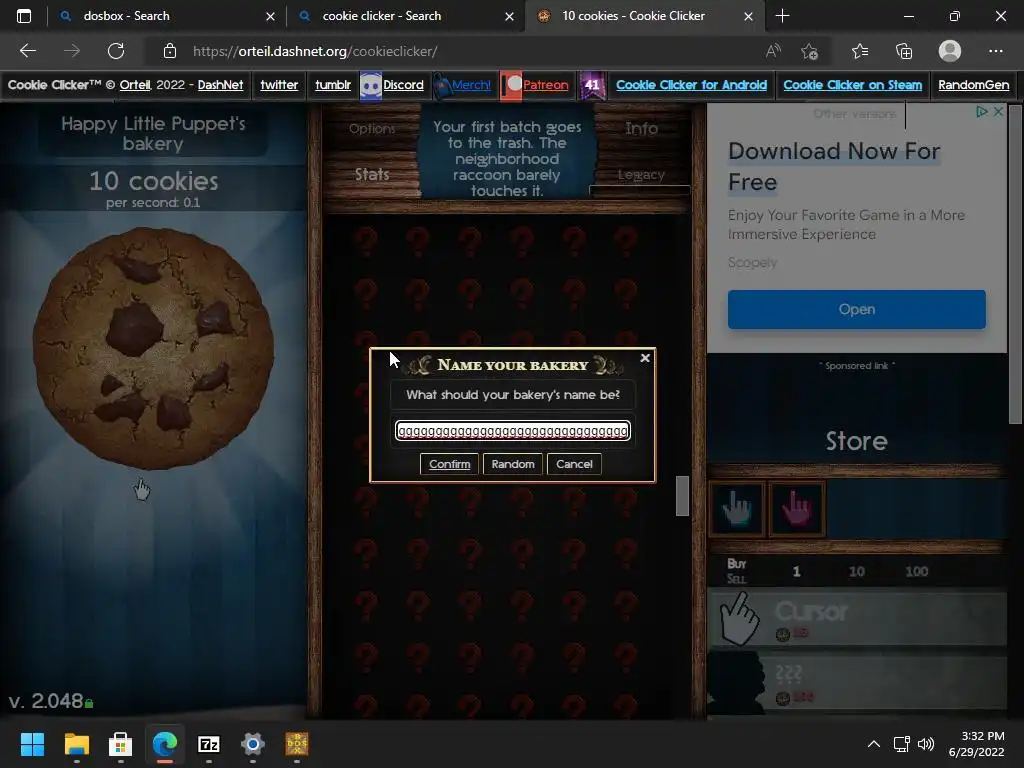The width and height of the screenshot is (1024, 768).
Task: Open Edge Settings and more menu
Action: coord(995,51)
